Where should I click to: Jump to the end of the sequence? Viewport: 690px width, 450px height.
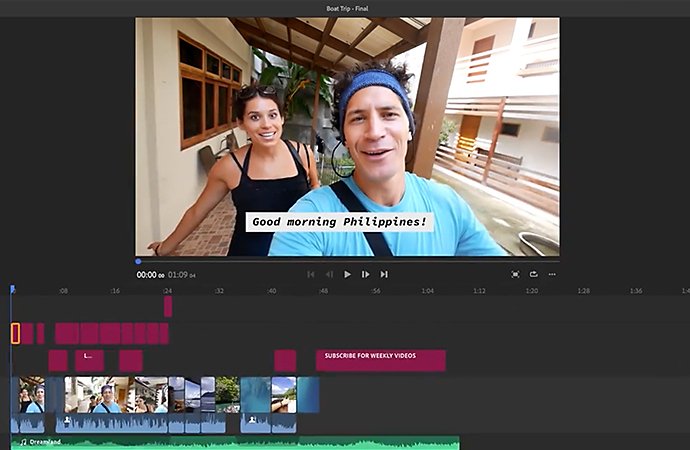click(x=384, y=274)
